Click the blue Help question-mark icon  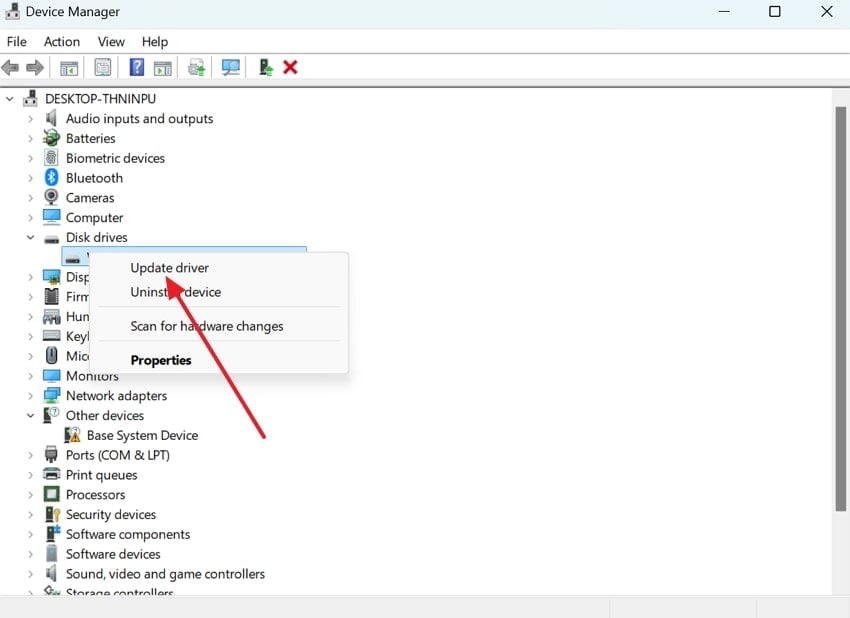[137, 67]
